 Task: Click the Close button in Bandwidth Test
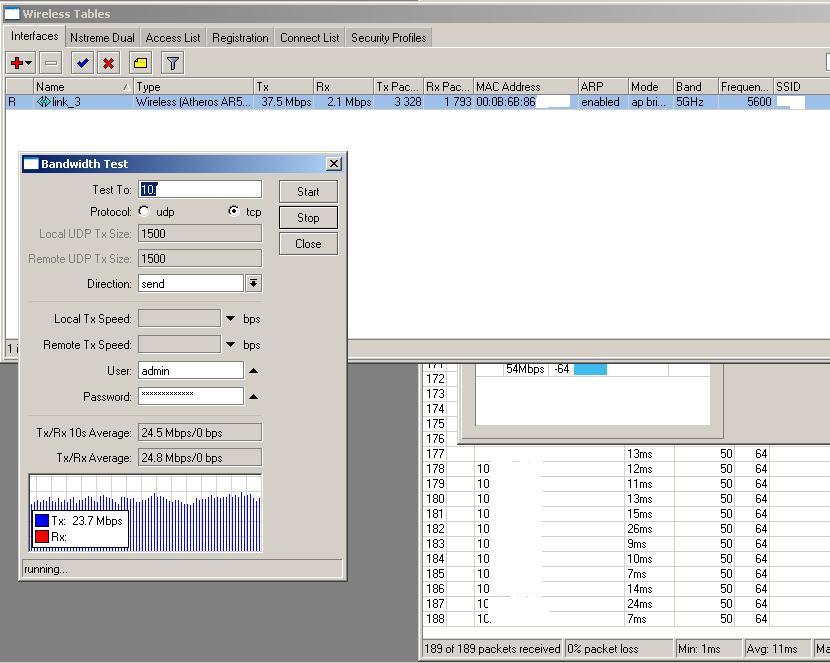click(308, 244)
